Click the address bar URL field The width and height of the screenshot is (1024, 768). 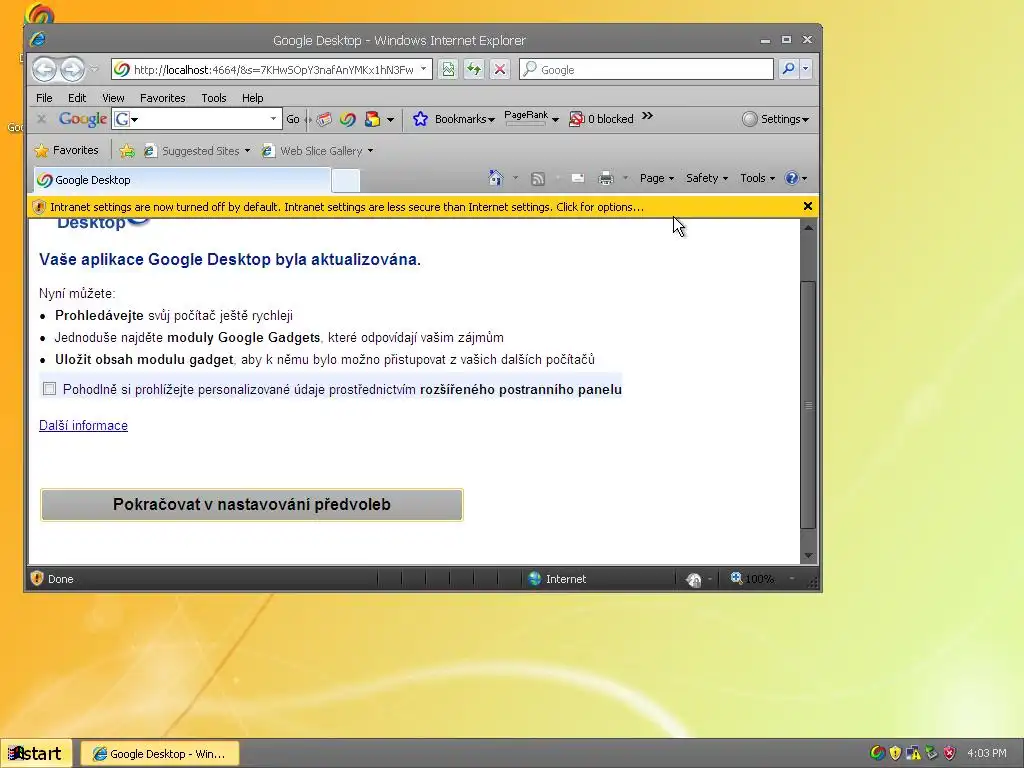(x=264, y=69)
